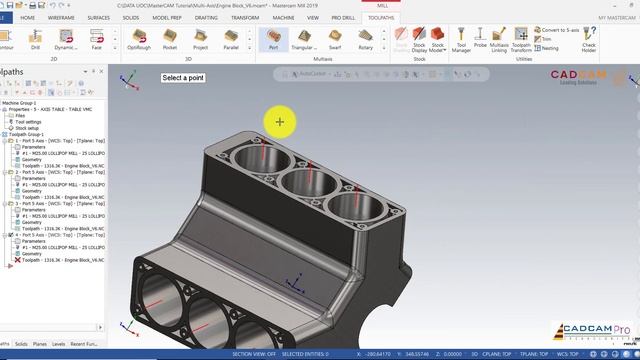
Task: Collapse operation 4 Port 5 Axis
Action: click(x=4, y=235)
